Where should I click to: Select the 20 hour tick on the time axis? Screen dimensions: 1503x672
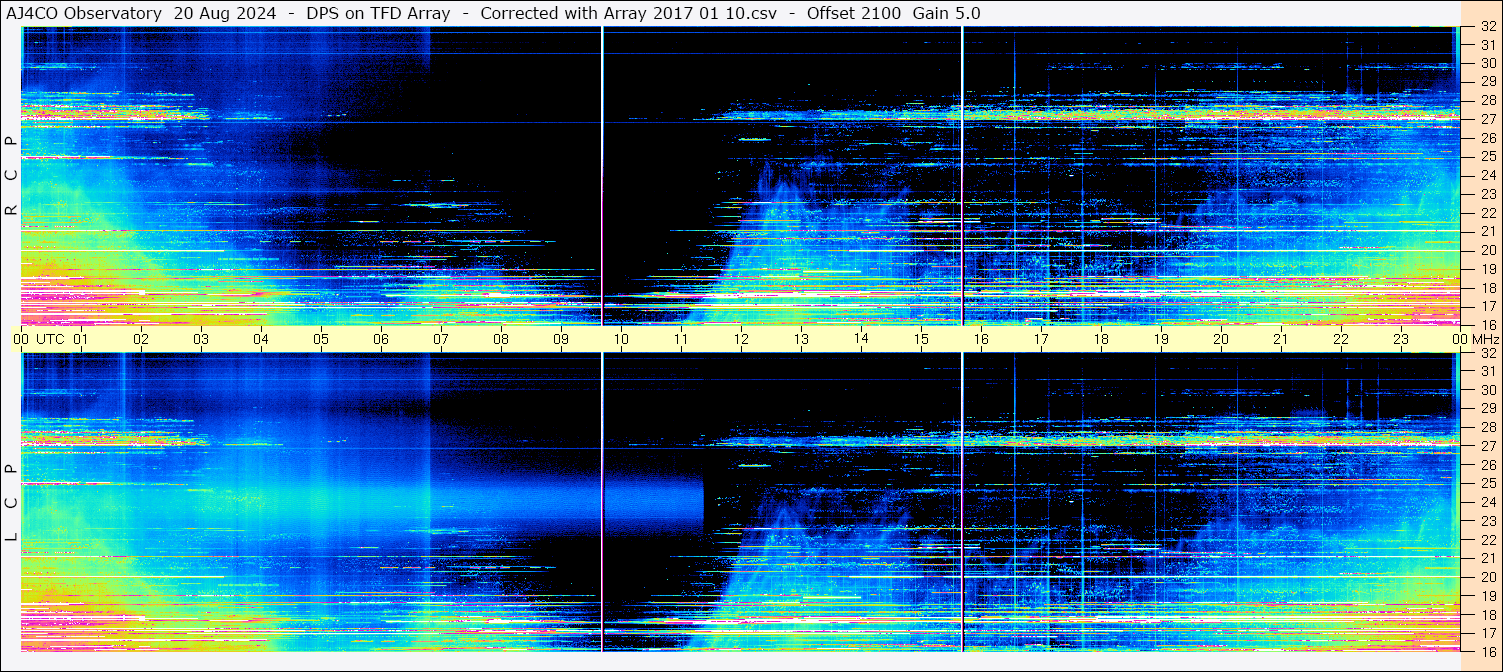point(1221,339)
